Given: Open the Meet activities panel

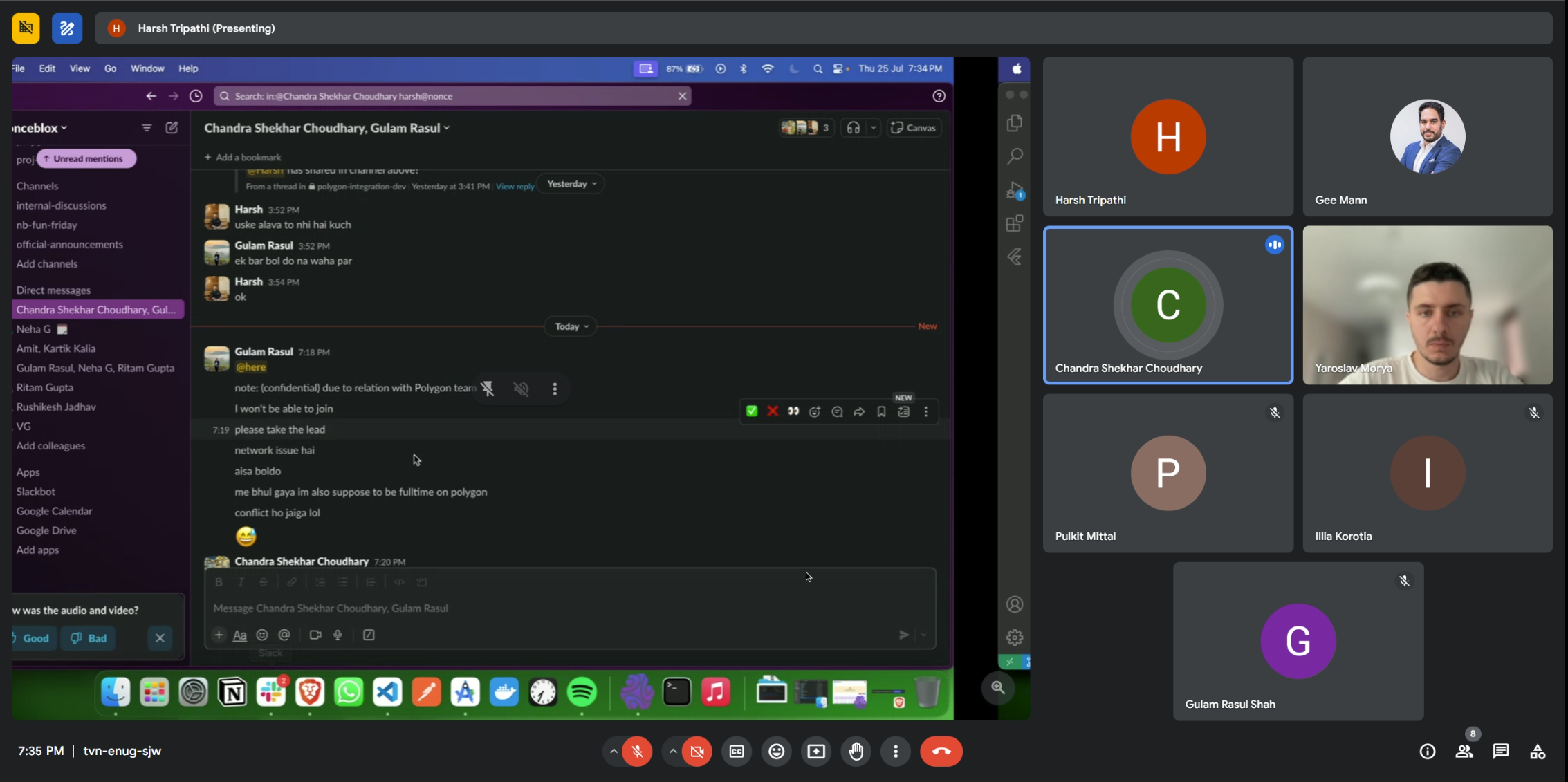Looking at the screenshot, I should (x=1538, y=752).
